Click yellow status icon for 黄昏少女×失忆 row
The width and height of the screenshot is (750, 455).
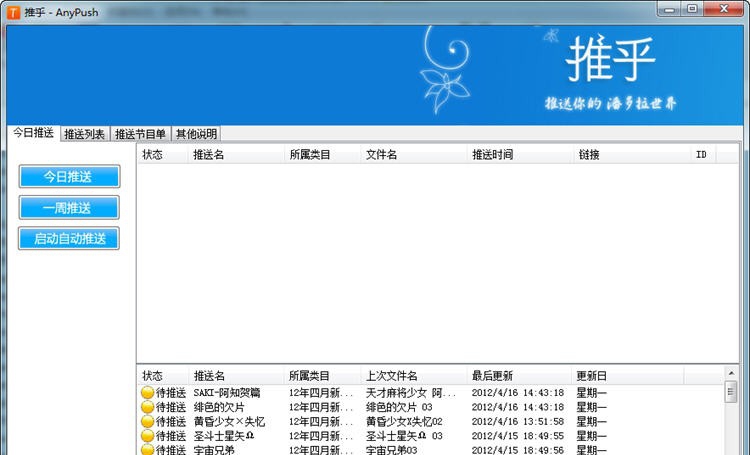point(147,422)
